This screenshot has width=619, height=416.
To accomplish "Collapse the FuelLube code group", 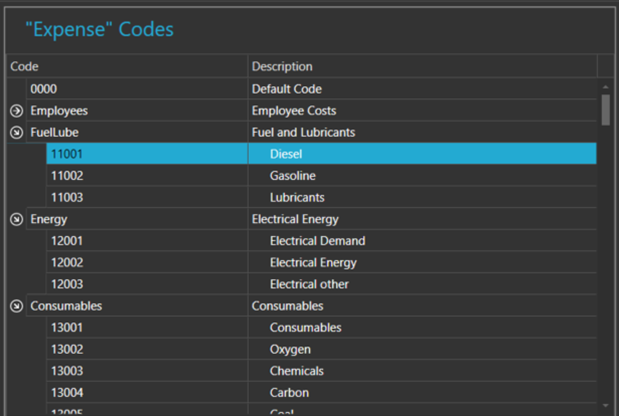I will pos(16,132).
